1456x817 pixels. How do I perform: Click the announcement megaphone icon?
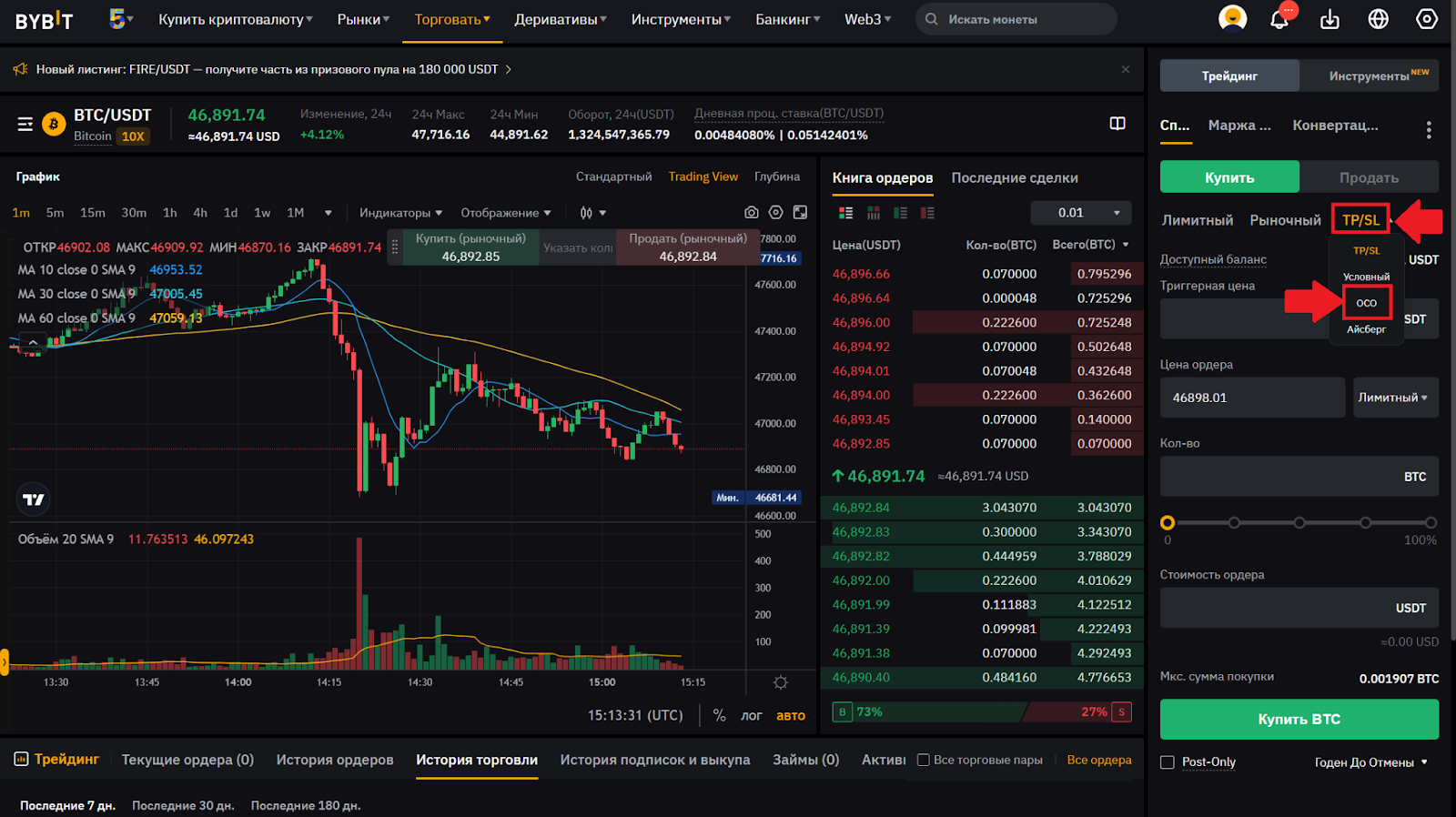[21, 69]
